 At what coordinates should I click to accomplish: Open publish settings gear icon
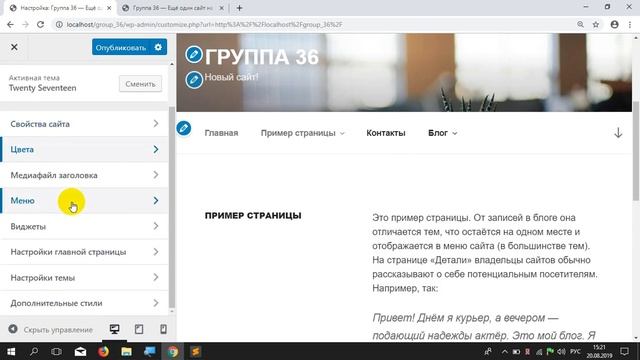[158, 47]
